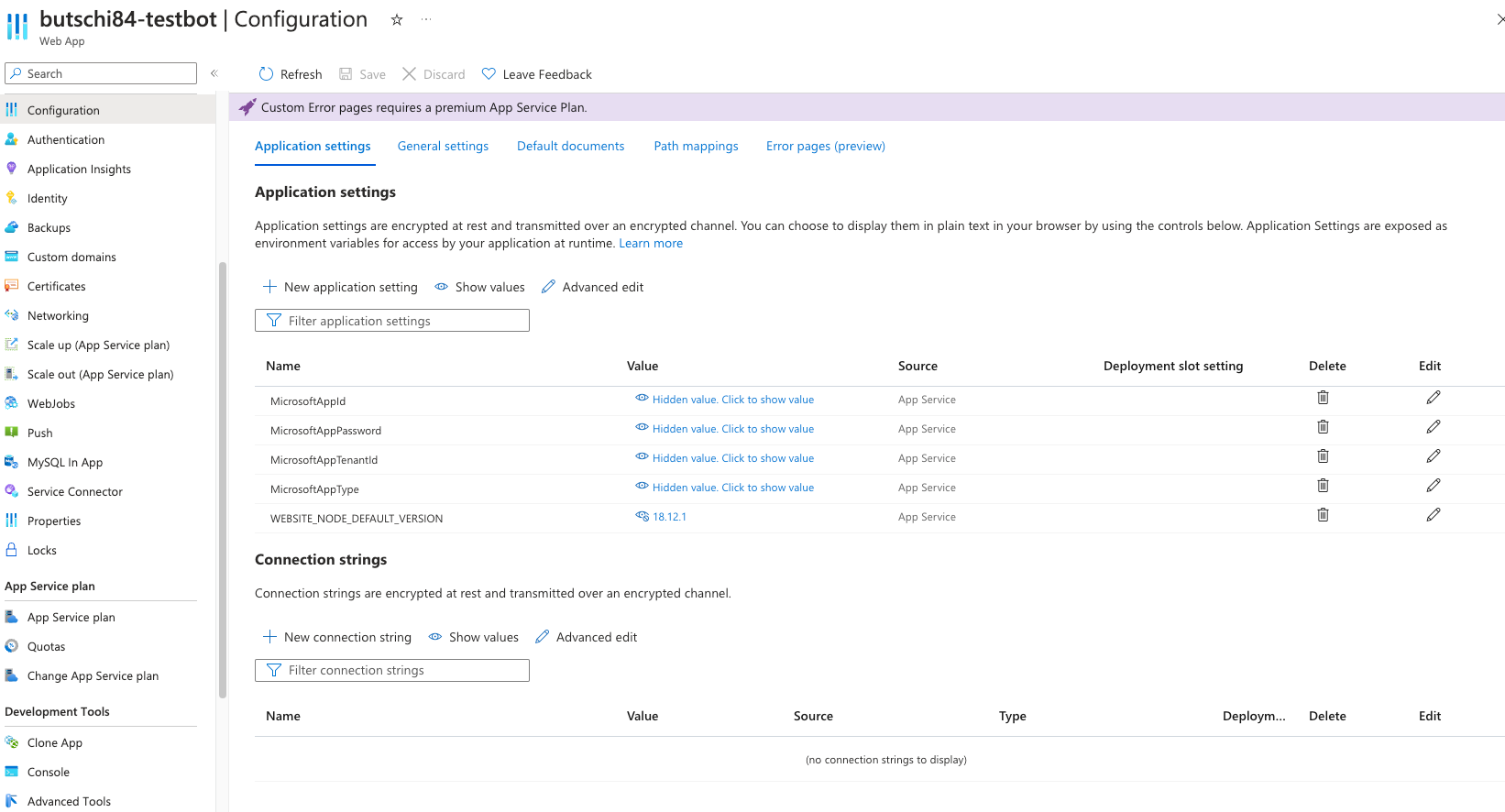Show values of all application settings

479,287
